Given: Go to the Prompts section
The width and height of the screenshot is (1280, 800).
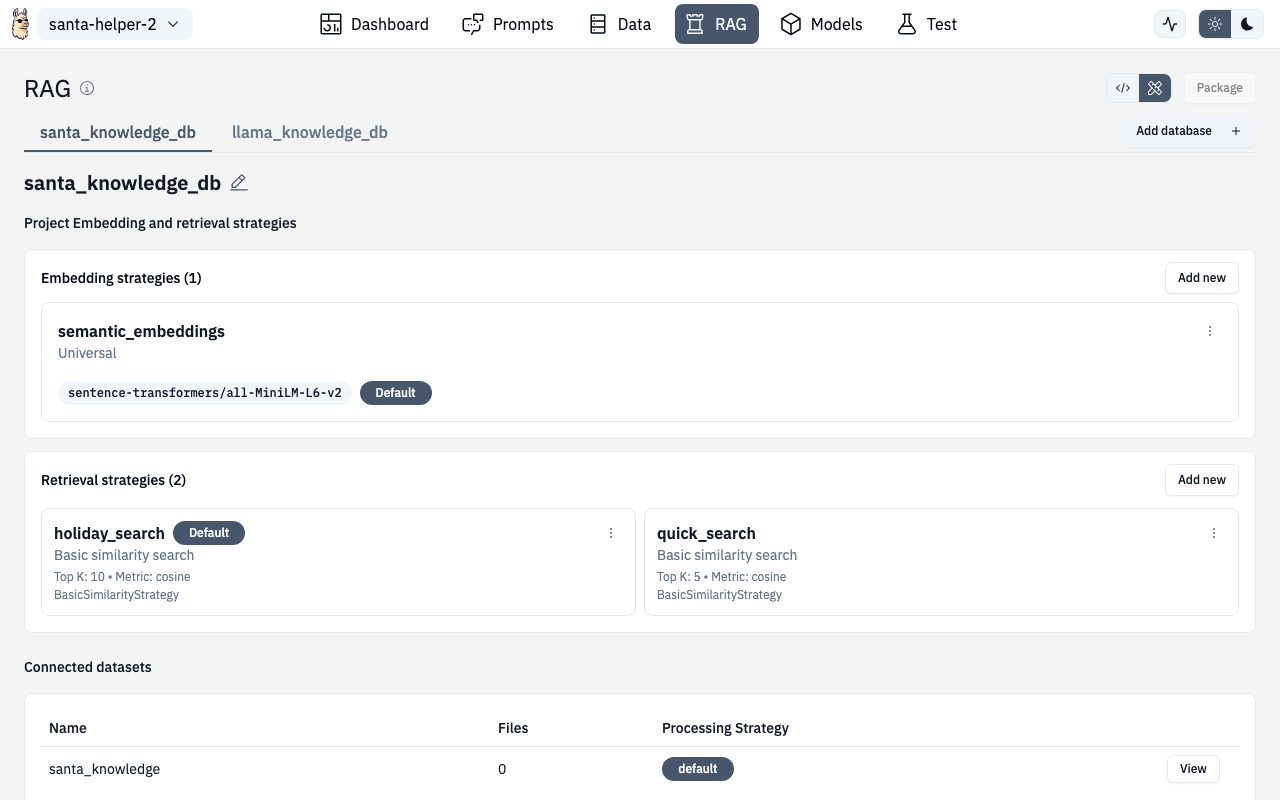Looking at the screenshot, I should [508, 24].
